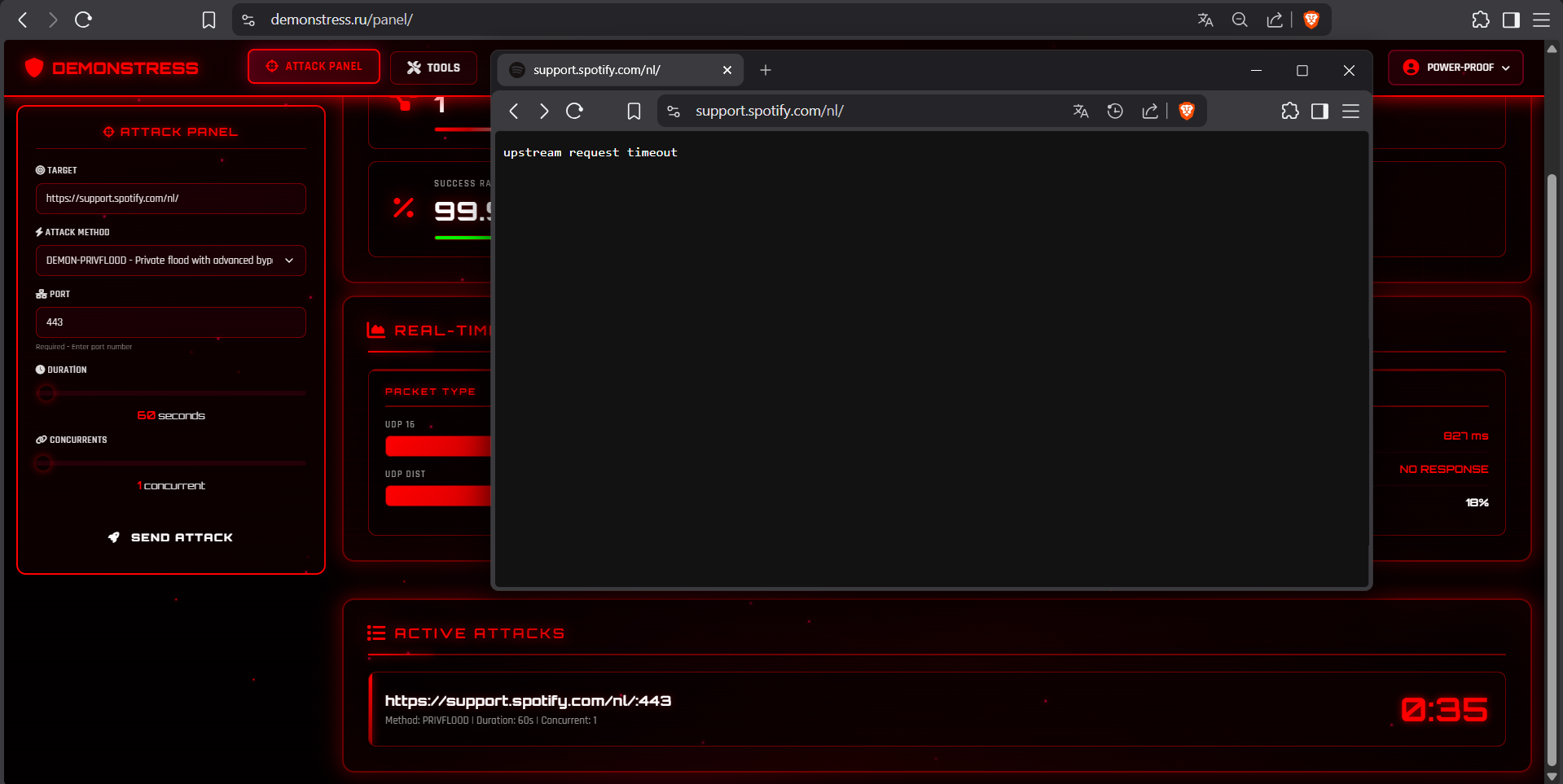This screenshot has height=784, width=1563.
Task: Toggle the sidebar in the Spotify window
Action: [1319, 112]
